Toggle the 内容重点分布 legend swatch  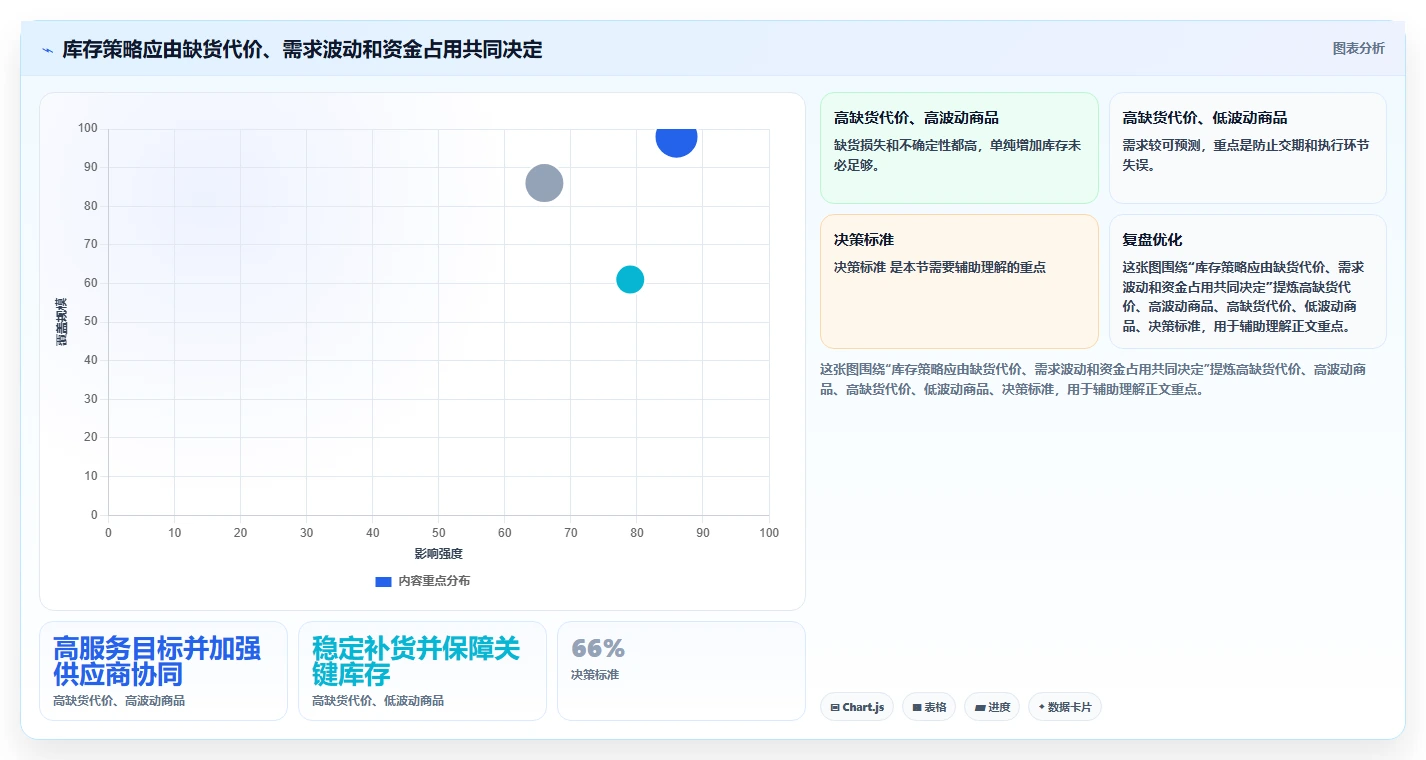(x=383, y=581)
